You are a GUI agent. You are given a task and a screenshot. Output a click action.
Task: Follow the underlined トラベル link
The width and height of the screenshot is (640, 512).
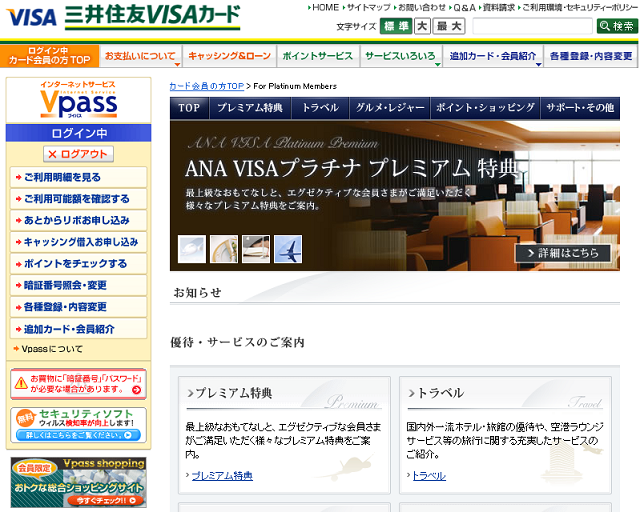coord(429,476)
